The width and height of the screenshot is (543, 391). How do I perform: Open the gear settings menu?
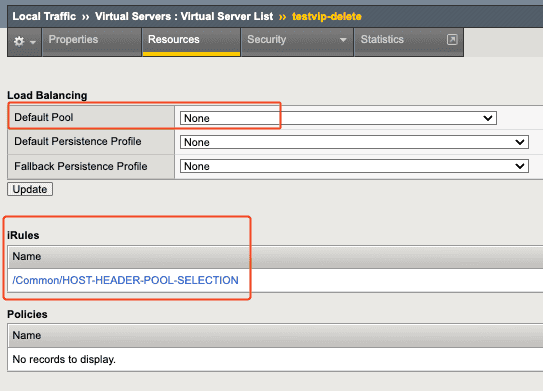24,42
